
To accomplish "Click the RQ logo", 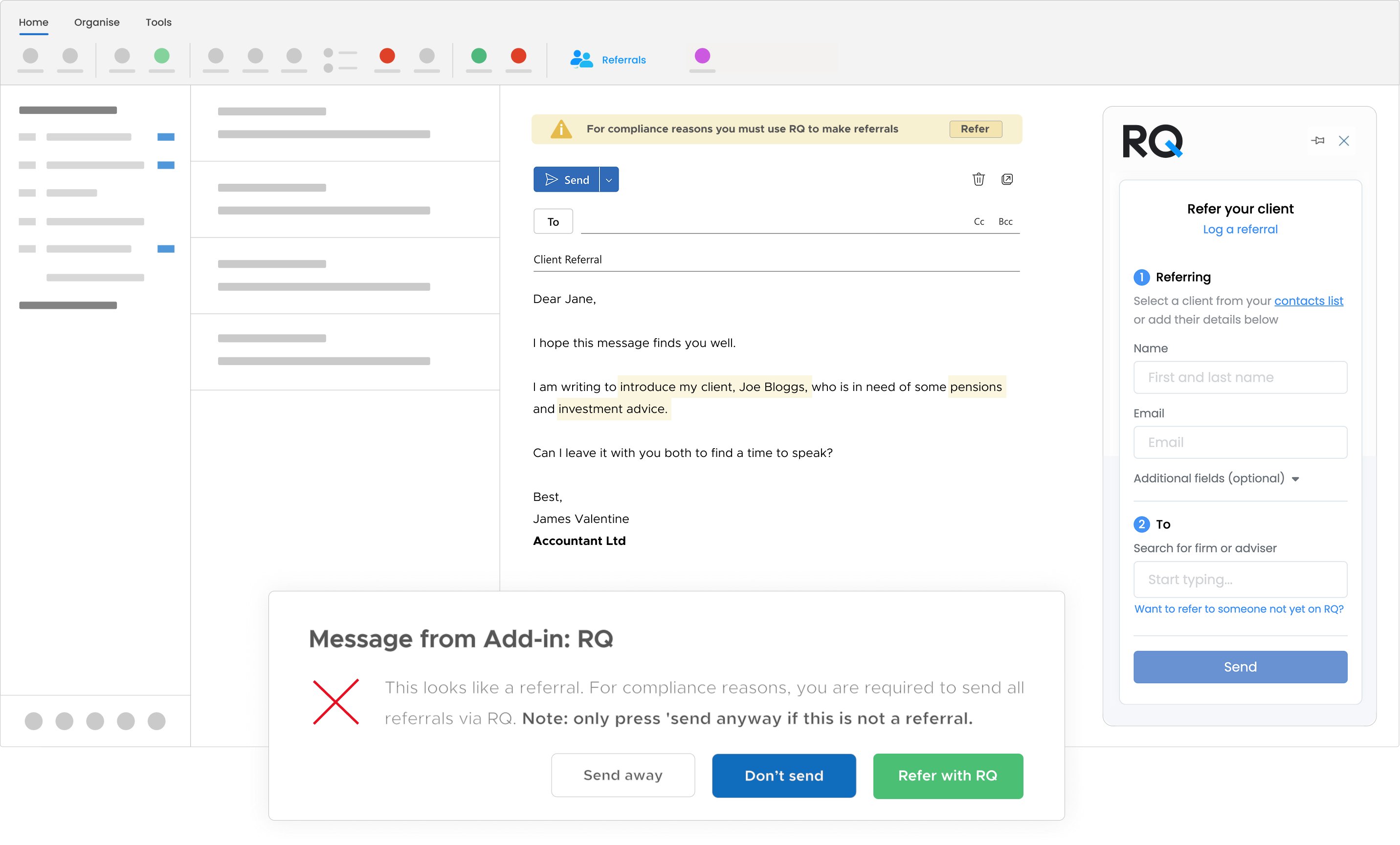I will [x=1152, y=141].
